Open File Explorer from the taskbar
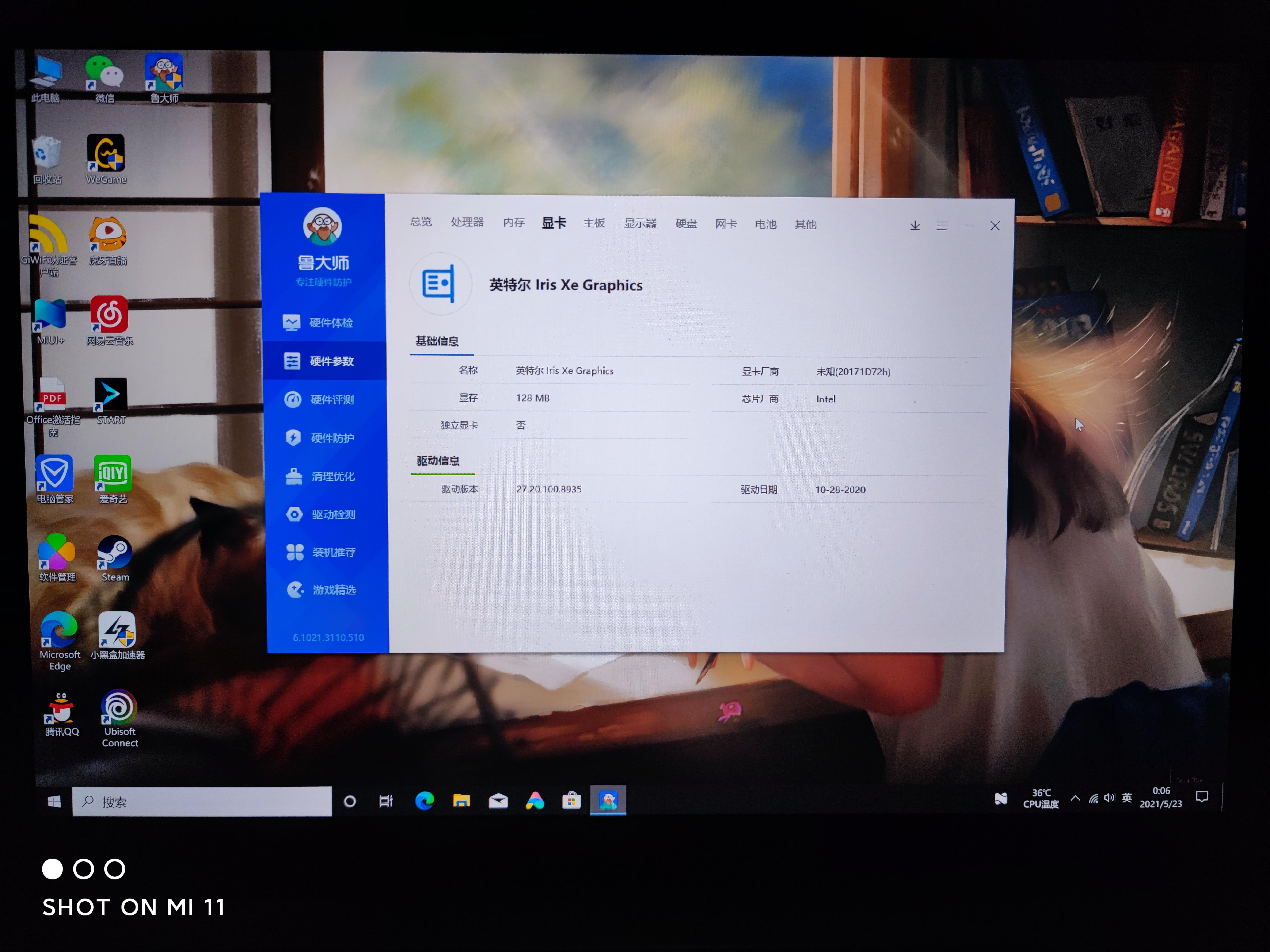The height and width of the screenshot is (952, 1270). coord(462,801)
